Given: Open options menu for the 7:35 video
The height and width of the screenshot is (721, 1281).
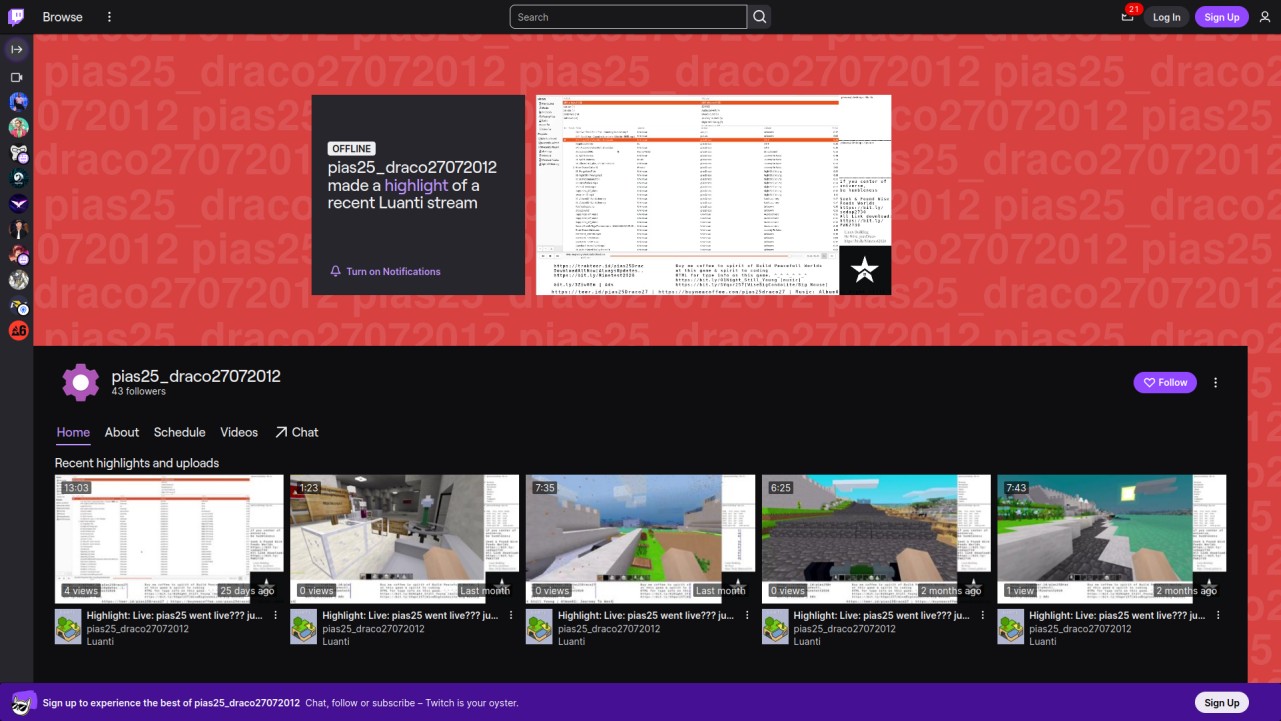Looking at the screenshot, I should pos(747,615).
